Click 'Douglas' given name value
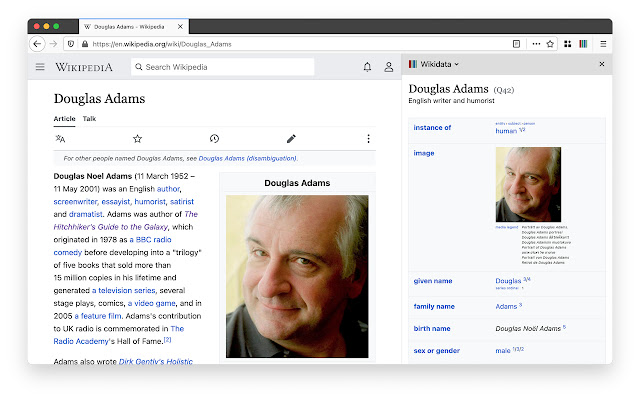Image resolution: width=640 pixels, height=400 pixels. click(508, 281)
